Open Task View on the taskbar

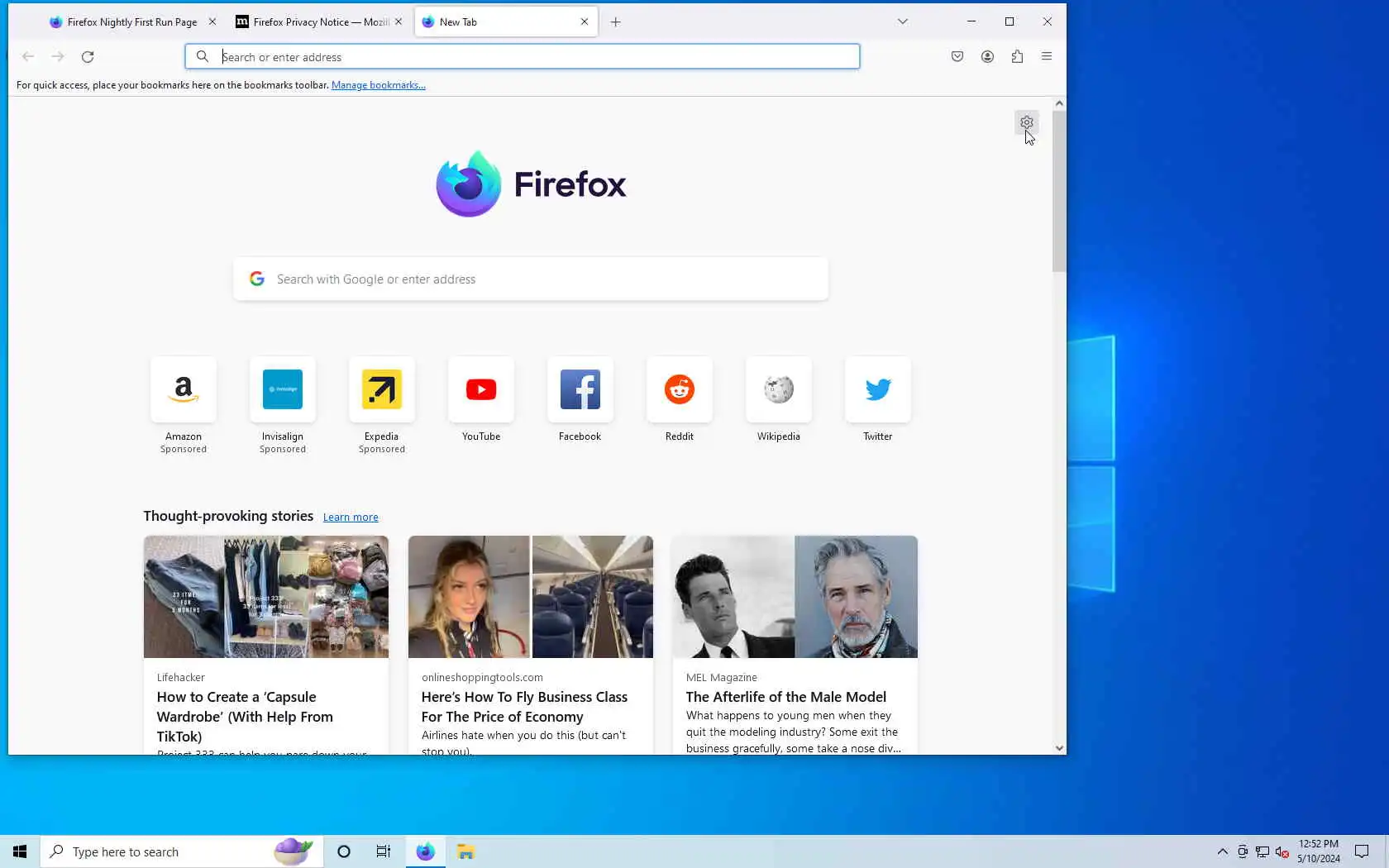point(384,851)
